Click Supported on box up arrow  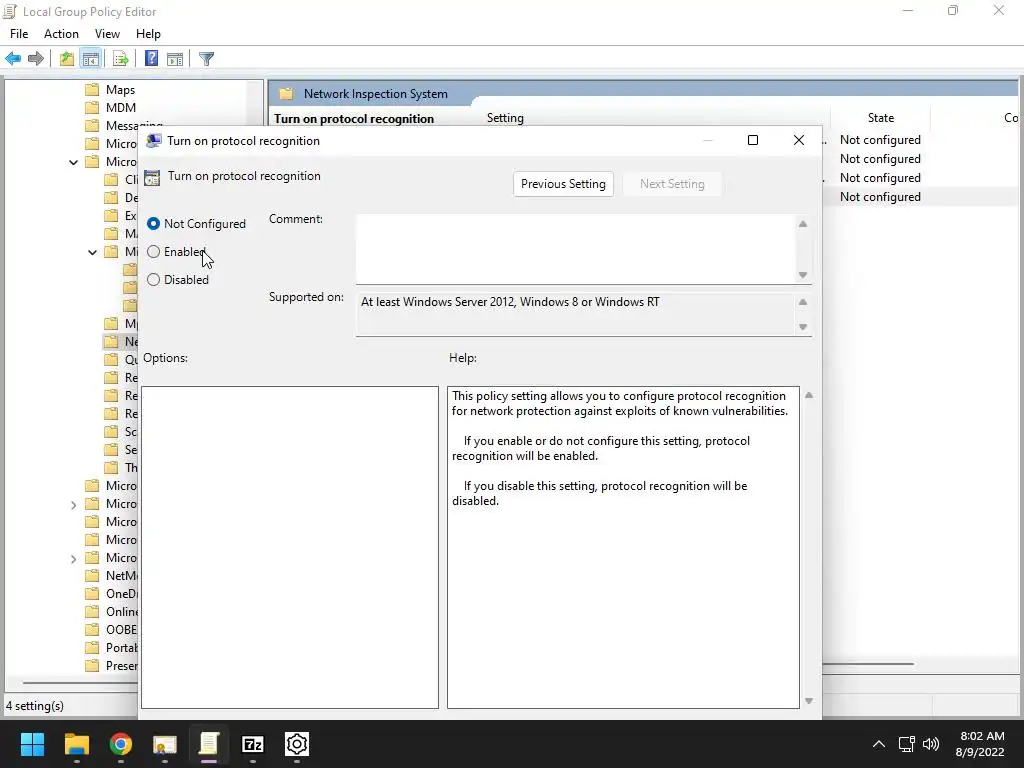pos(803,302)
